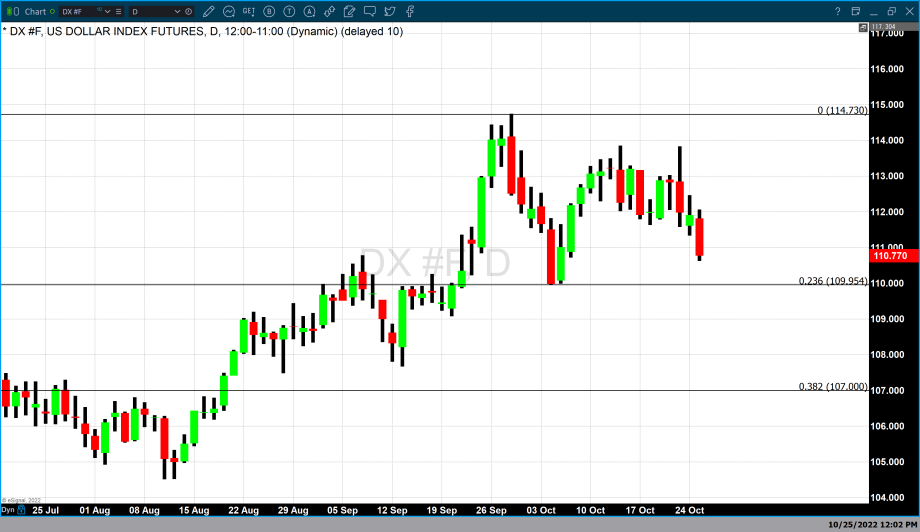Open the help question mark
Screen dimensions: 920x532
[x=838, y=11]
